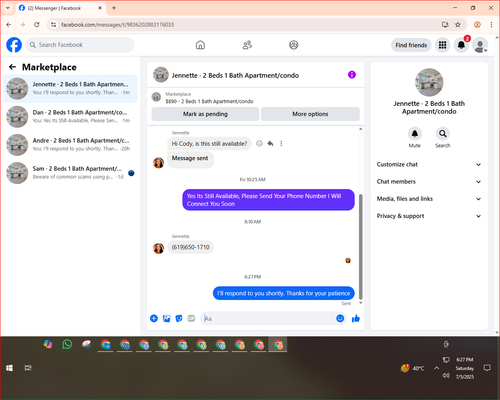Open the tab search dropdown arrow
Image resolution: width=500 pixels, height=400 pixels.
pyautogui.click(x=8, y=8)
